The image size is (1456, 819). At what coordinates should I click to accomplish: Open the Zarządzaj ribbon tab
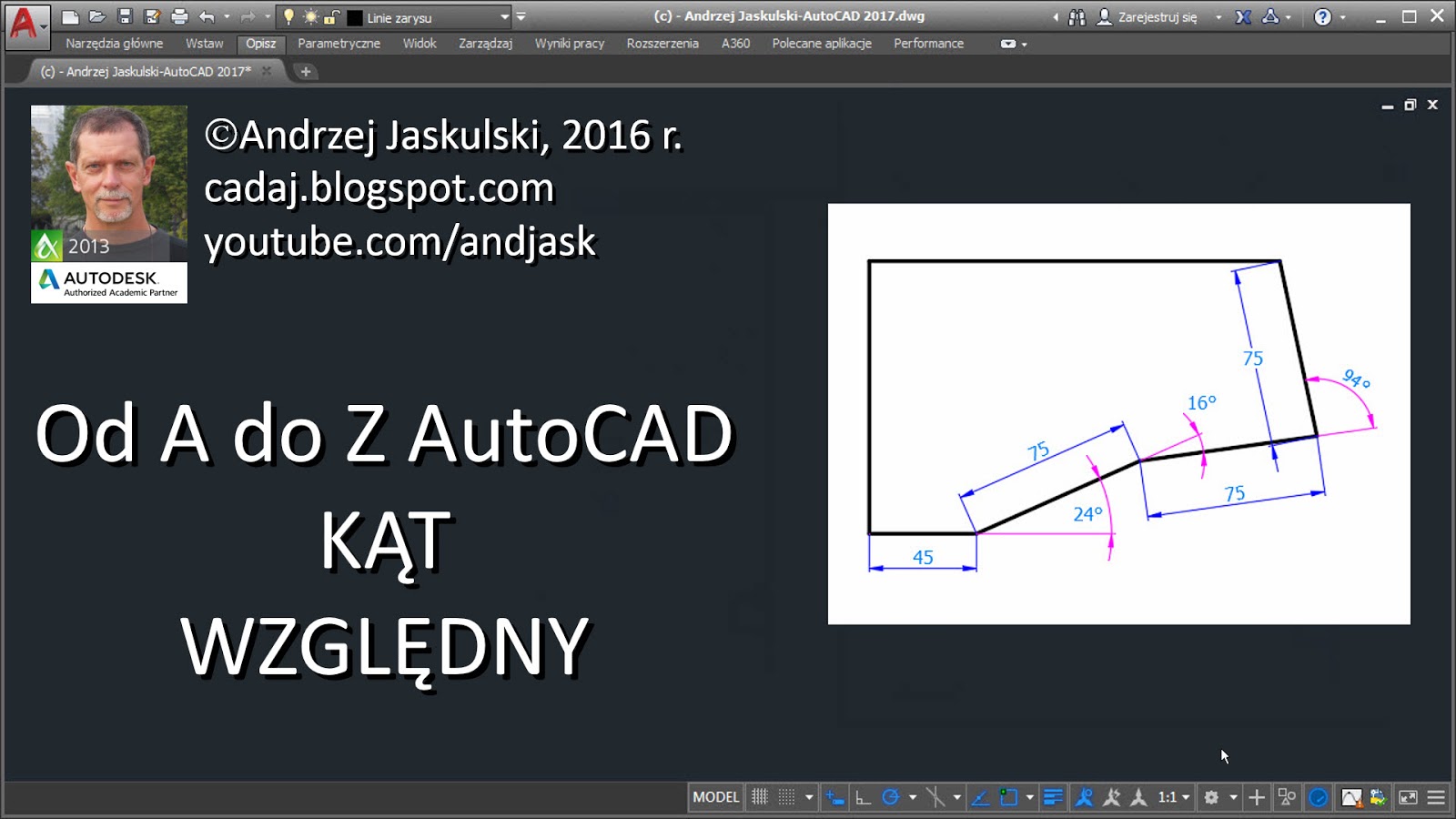click(x=485, y=44)
